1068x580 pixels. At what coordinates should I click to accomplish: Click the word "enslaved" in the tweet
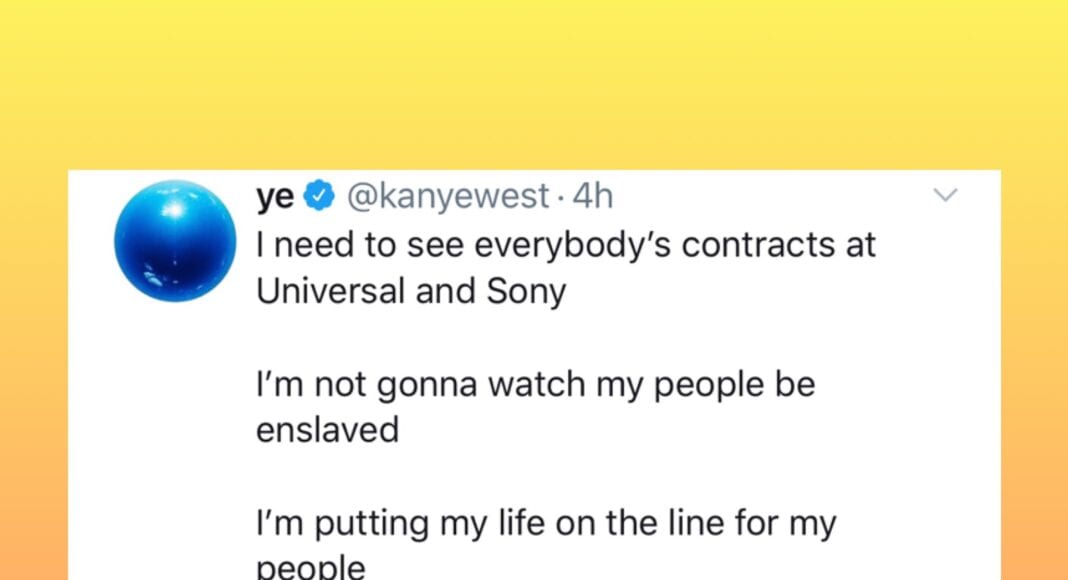point(327,431)
